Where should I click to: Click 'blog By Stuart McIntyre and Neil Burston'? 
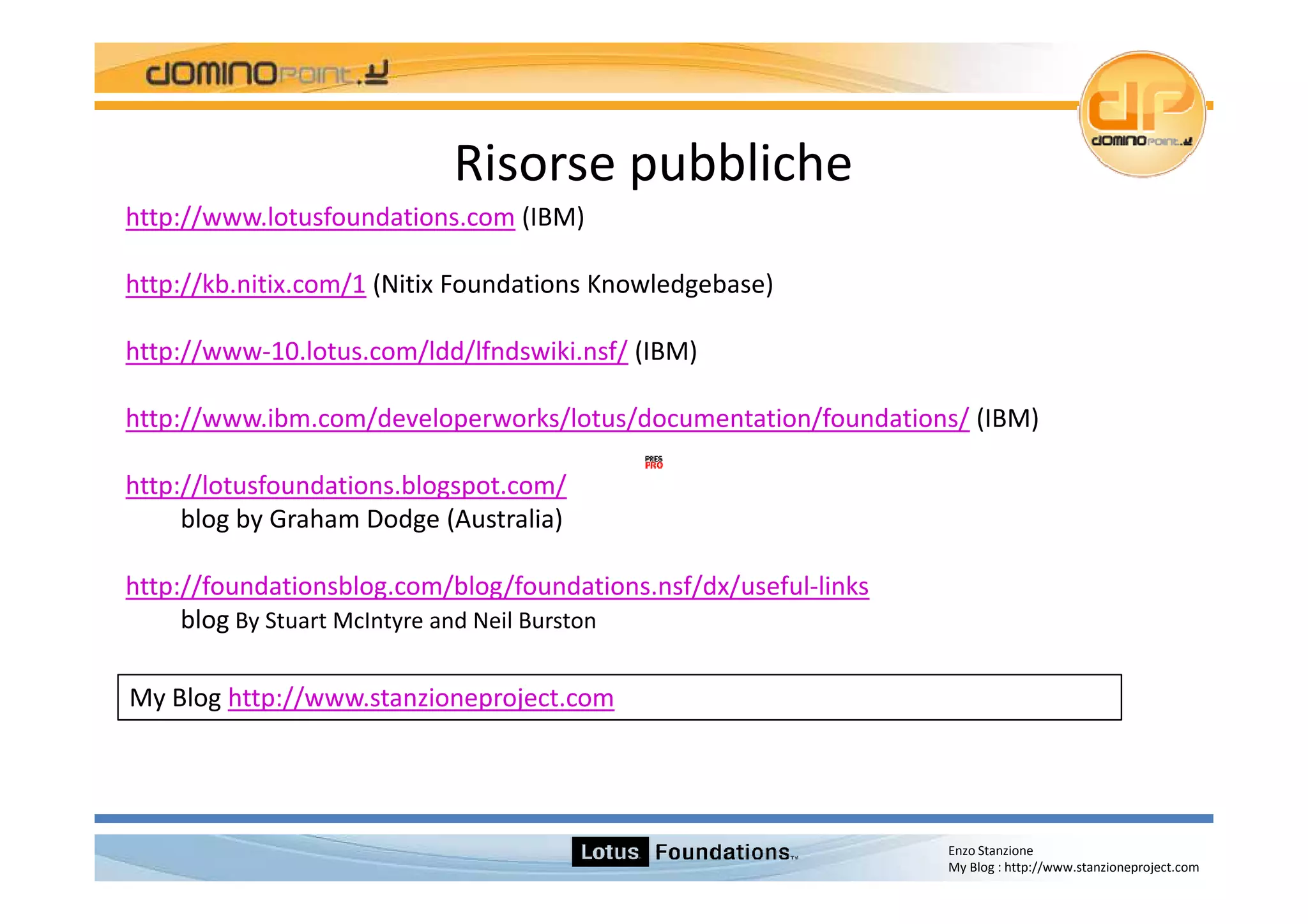[388, 620]
